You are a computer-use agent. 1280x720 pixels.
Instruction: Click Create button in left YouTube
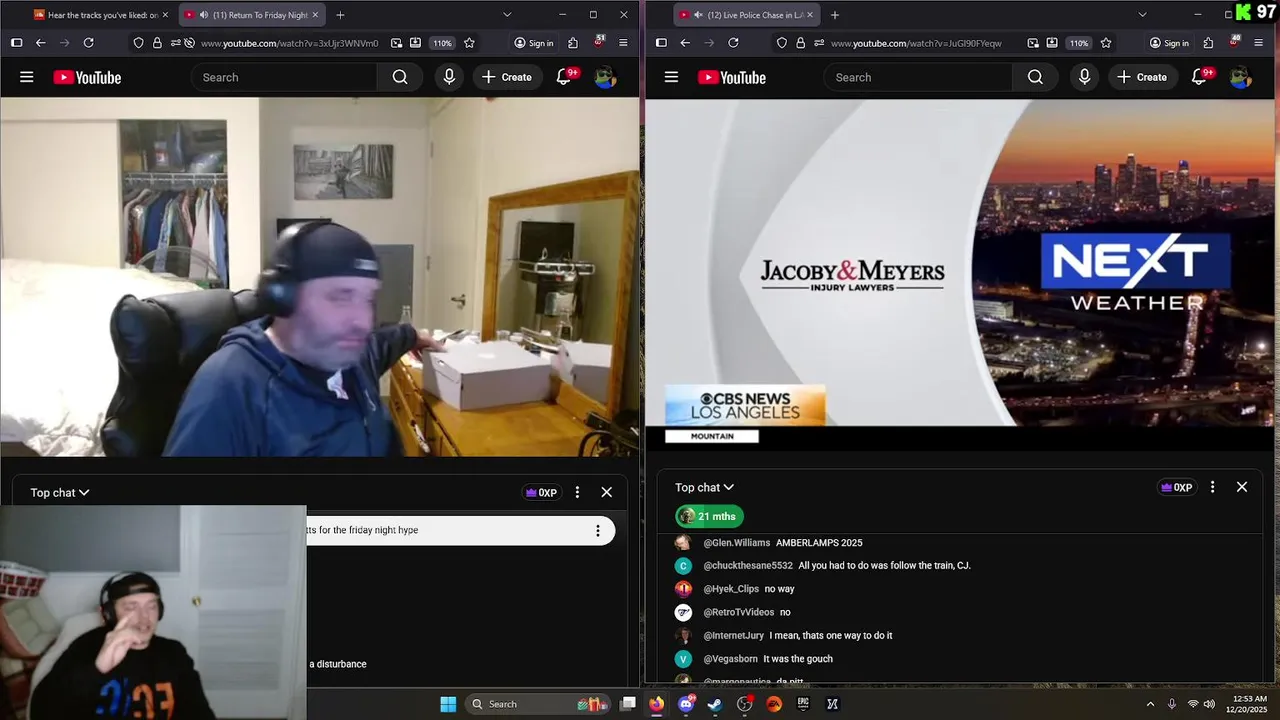pyautogui.click(x=507, y=77)
